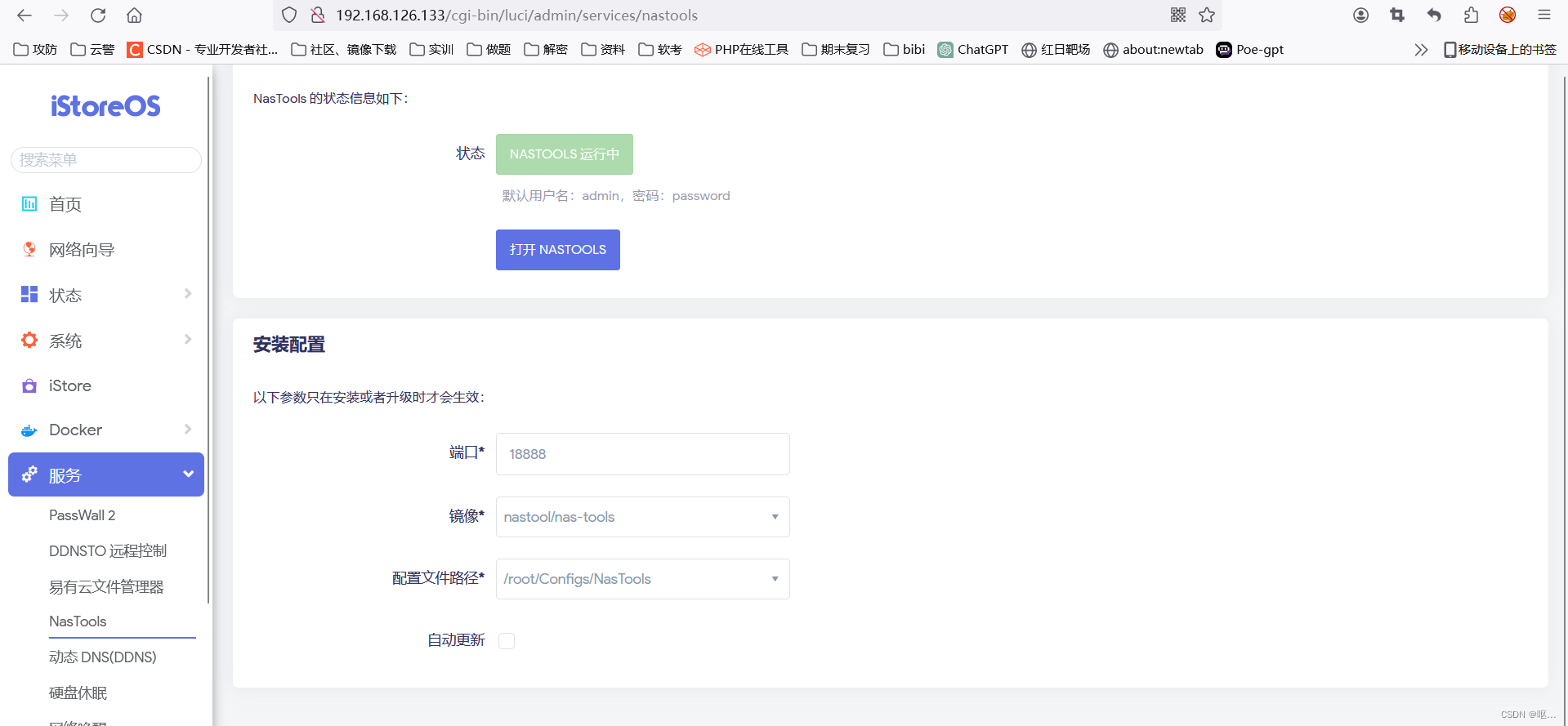Open 硬盘休眠 service page

click(x=78, y=693)
